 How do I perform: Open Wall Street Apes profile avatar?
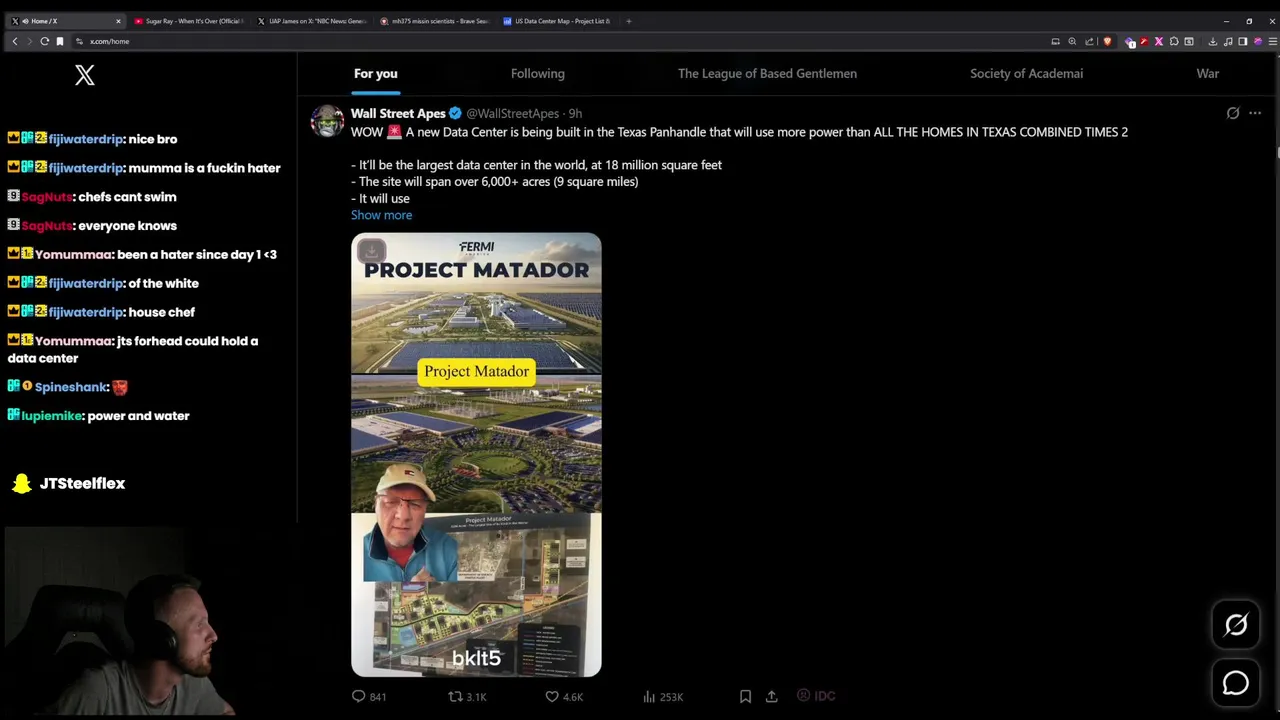pyautogui.click(x=327, y=121)
